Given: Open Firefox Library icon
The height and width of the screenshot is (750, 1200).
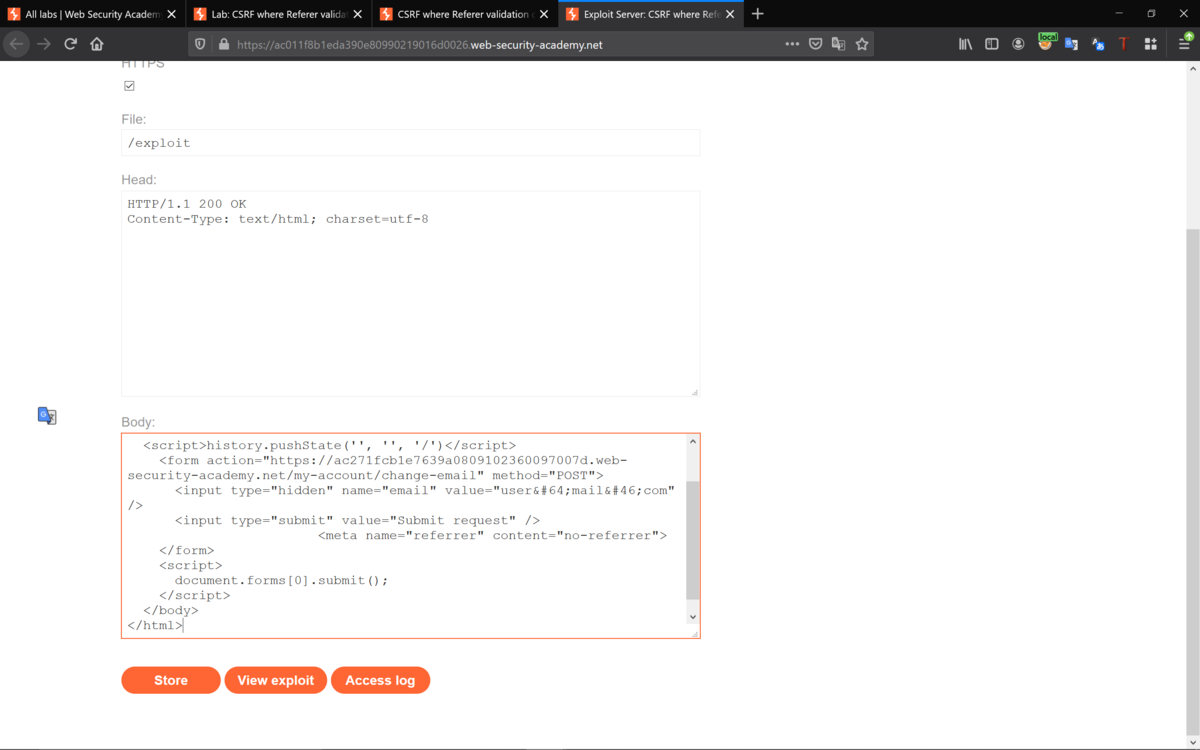Looking at the screenshot, I should click(x=965, y=44).
